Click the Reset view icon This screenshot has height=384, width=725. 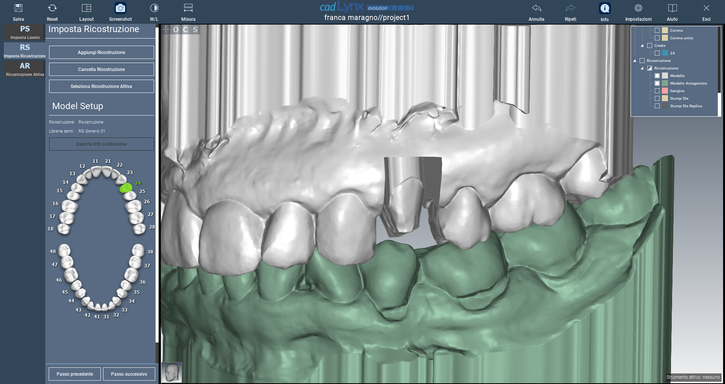52,8
